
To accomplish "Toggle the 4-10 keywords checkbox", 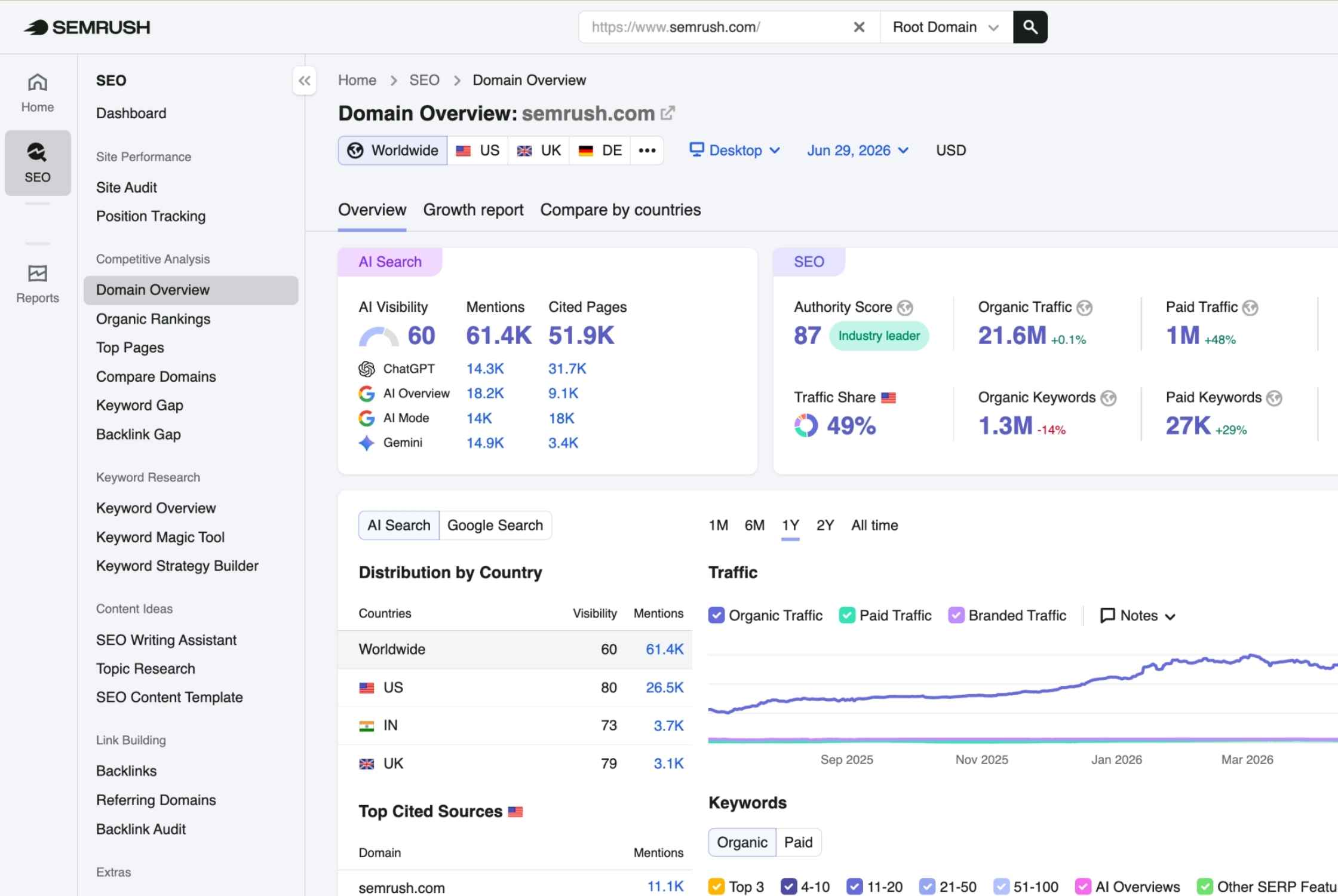I will pos(789,886).
